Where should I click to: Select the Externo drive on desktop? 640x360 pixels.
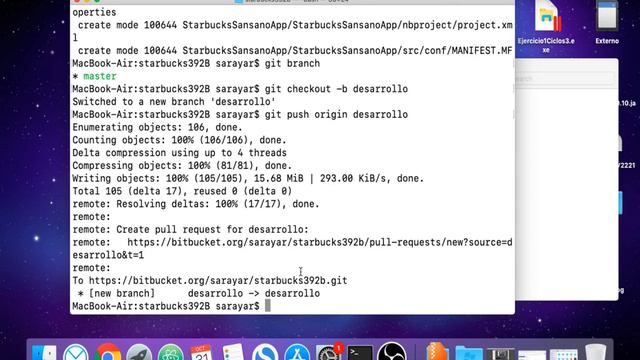[x=607, y=22]
